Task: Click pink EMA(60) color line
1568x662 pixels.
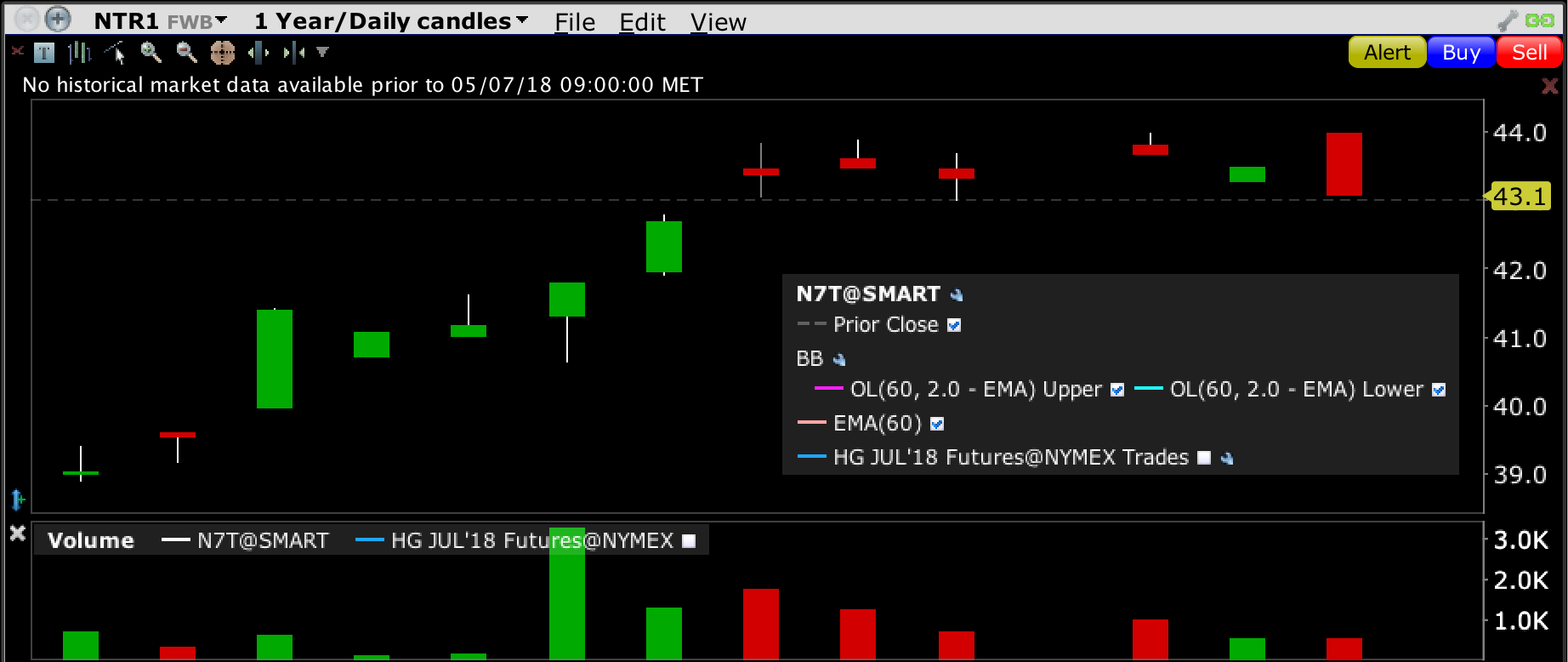Action: (x=812, y=423)
